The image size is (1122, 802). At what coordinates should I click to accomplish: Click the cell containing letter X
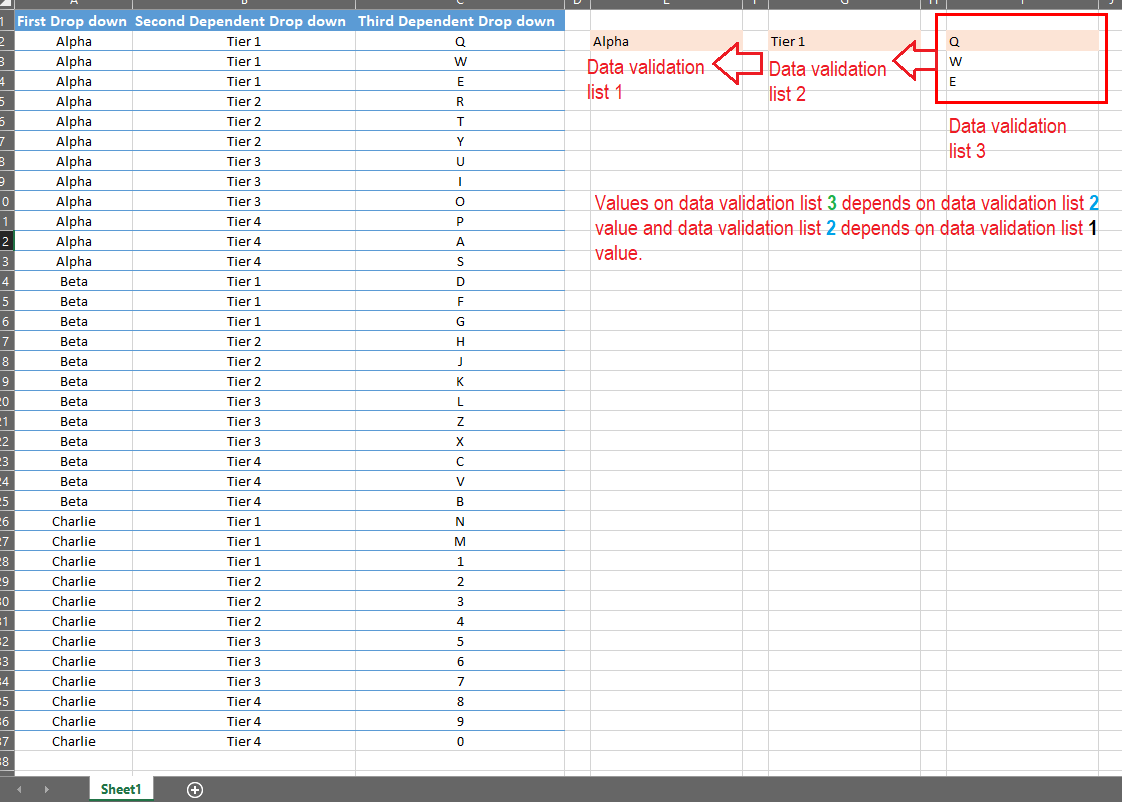pyautogui.click(x=460, y=442)
